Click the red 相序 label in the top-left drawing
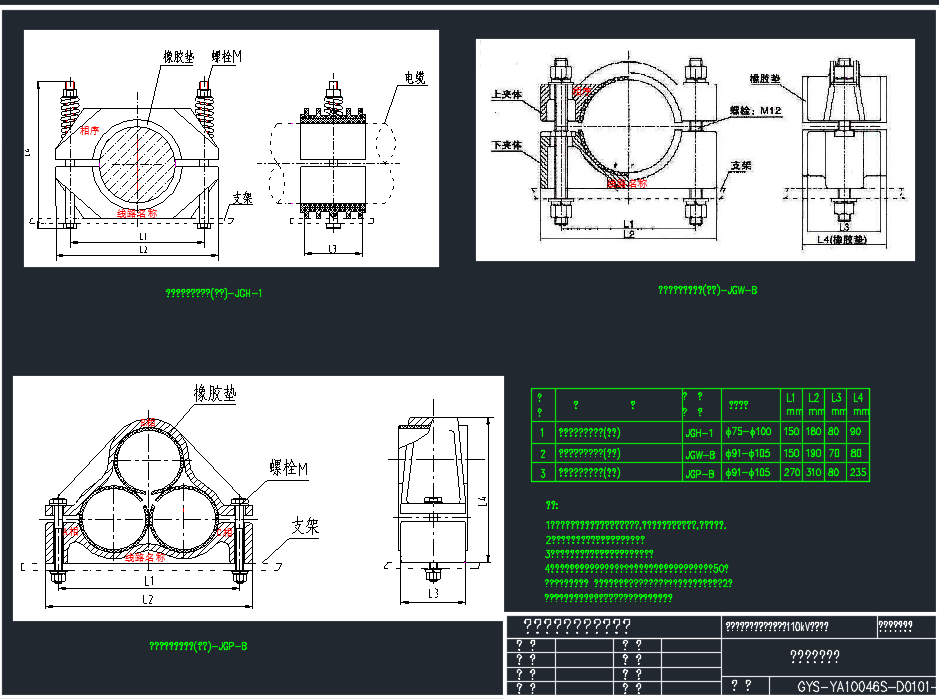Image resolution: width=939 pixels, height=699 pixels. [89, 131]
